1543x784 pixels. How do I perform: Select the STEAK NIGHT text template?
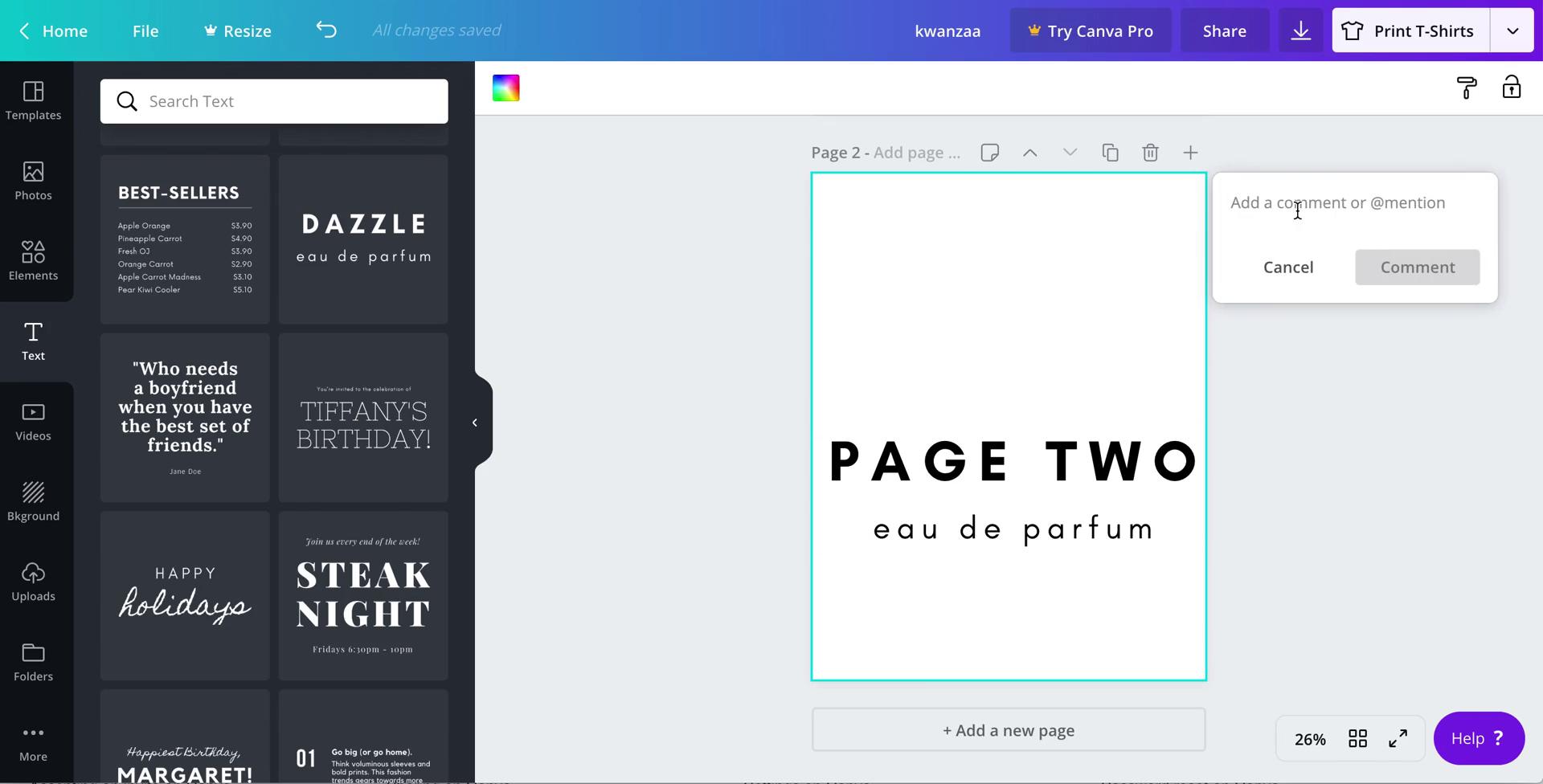(x=363, y=596)
